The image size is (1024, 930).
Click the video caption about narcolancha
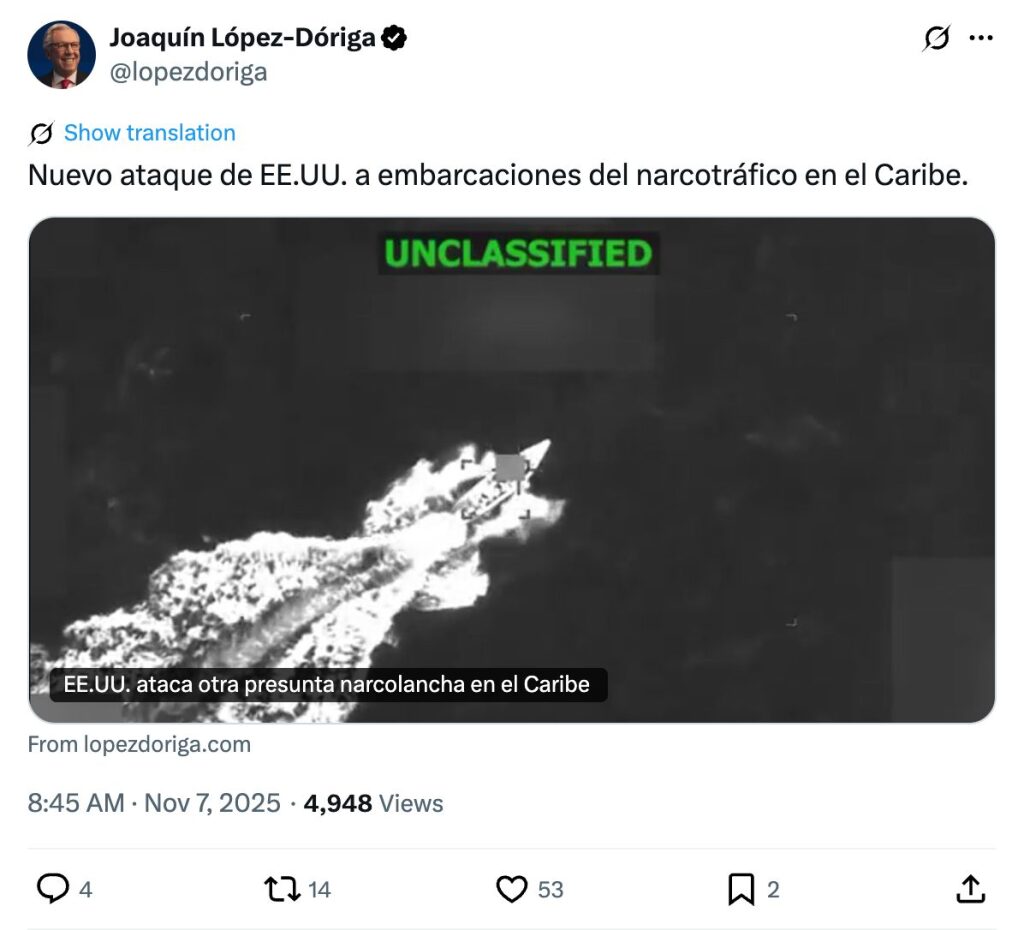click(328, 684)
